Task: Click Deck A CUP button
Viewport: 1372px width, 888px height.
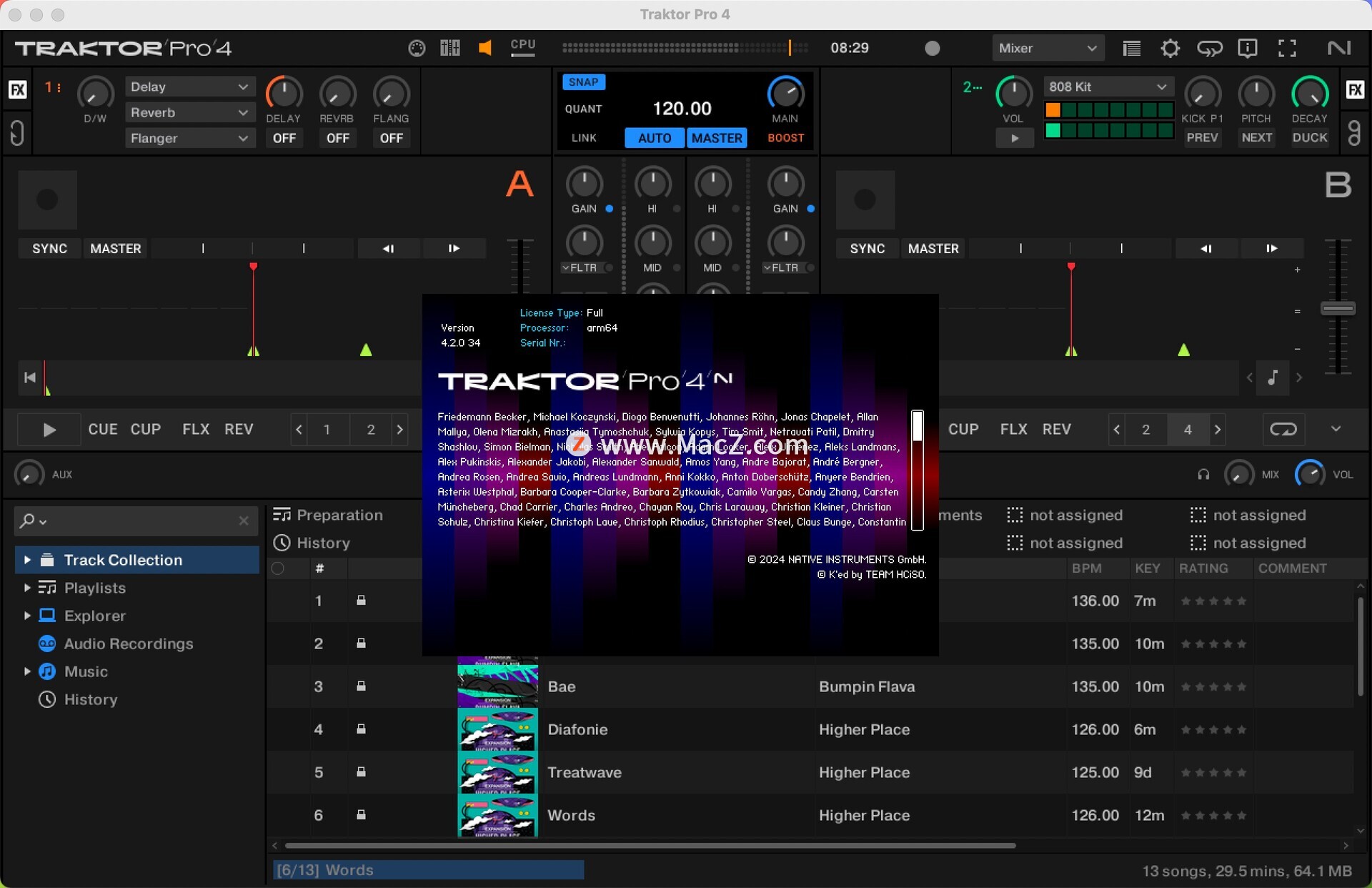Action: pos(146,429)
